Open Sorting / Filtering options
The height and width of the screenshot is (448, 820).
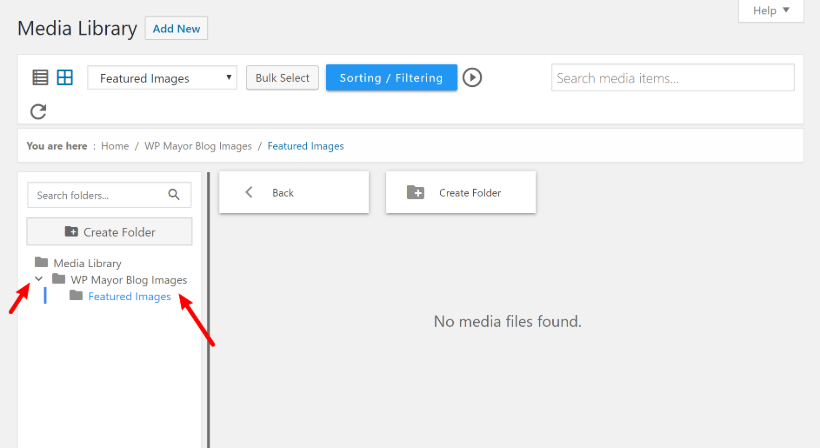tap(391, 77)
